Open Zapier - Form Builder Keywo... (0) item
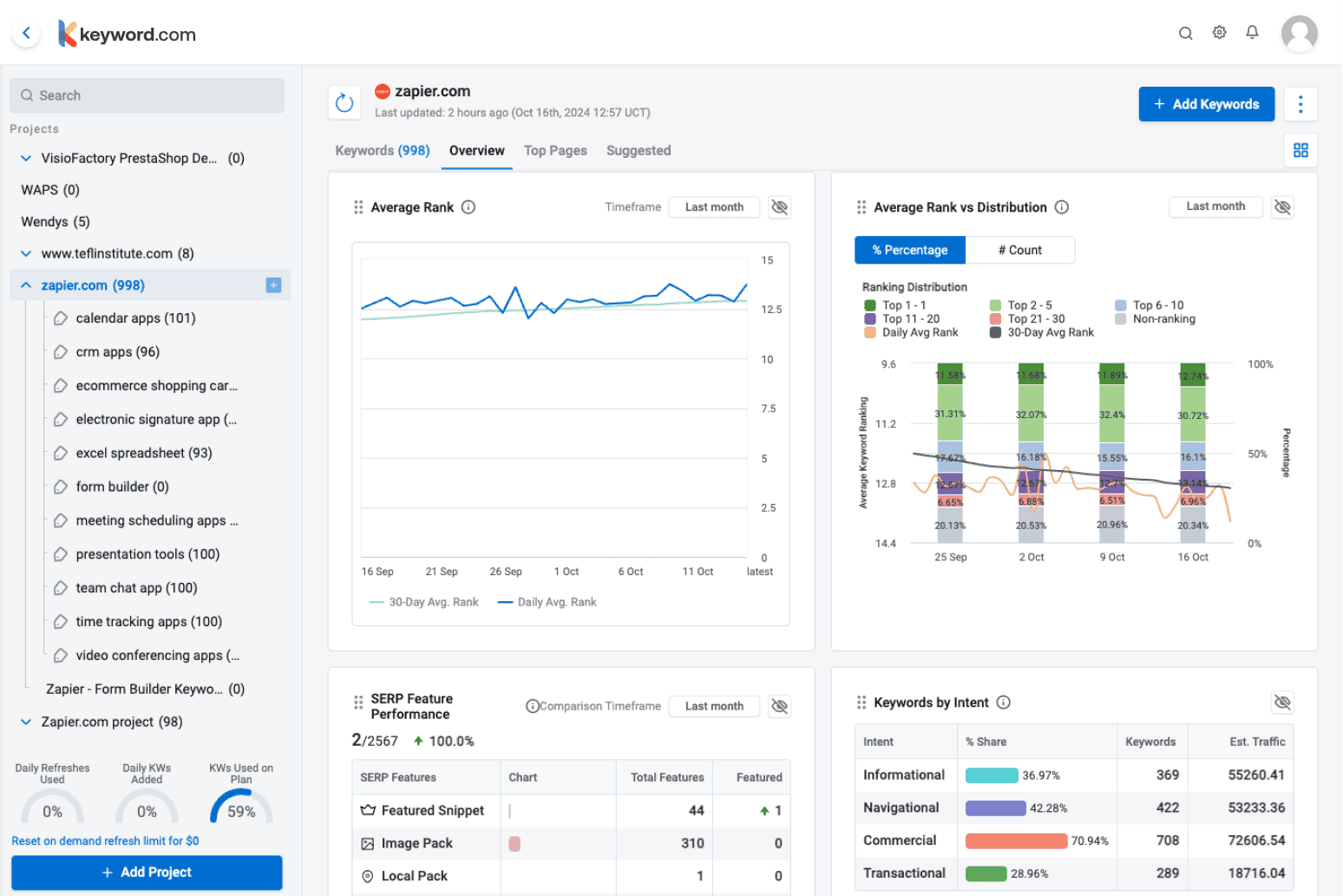The width and height of the screenshot is (1343, 896). tap(145, 690)
